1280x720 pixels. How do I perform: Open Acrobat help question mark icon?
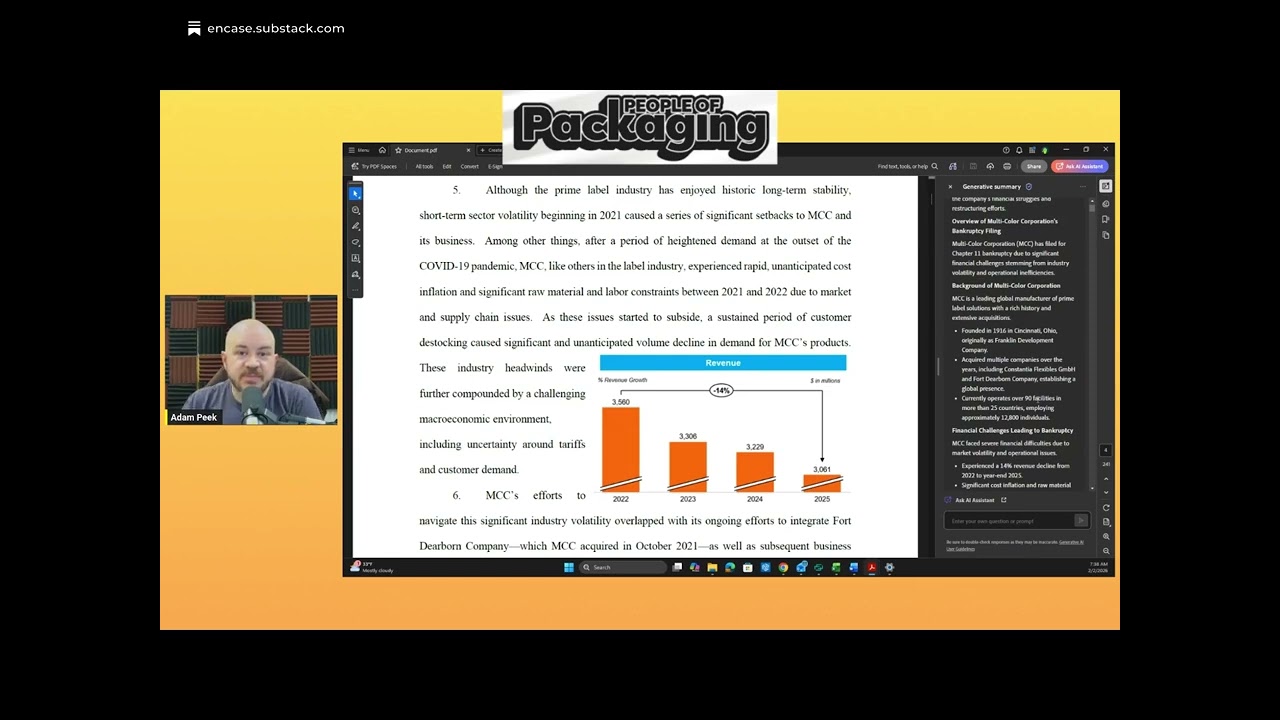1006,150
